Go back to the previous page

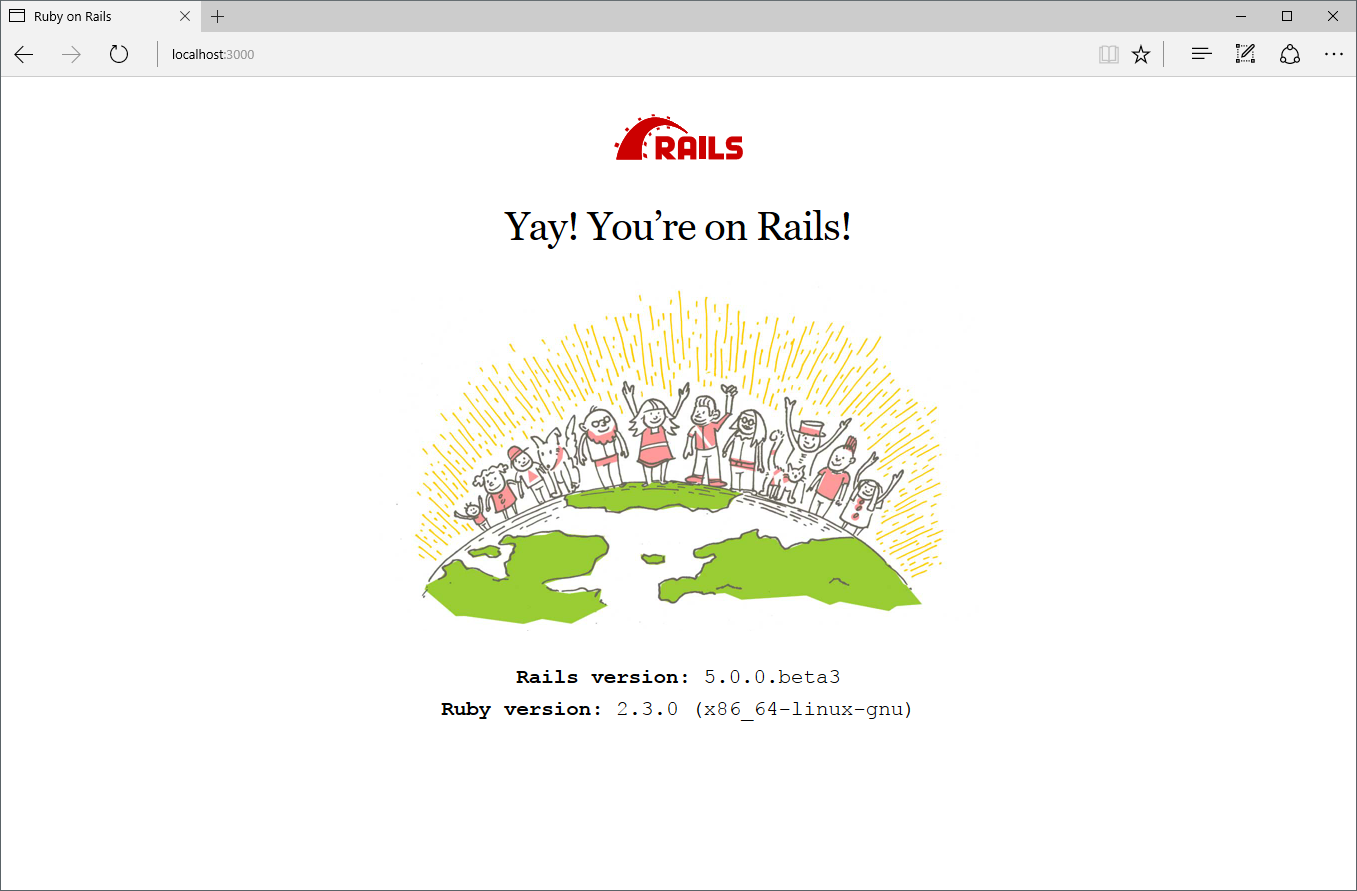24,54
